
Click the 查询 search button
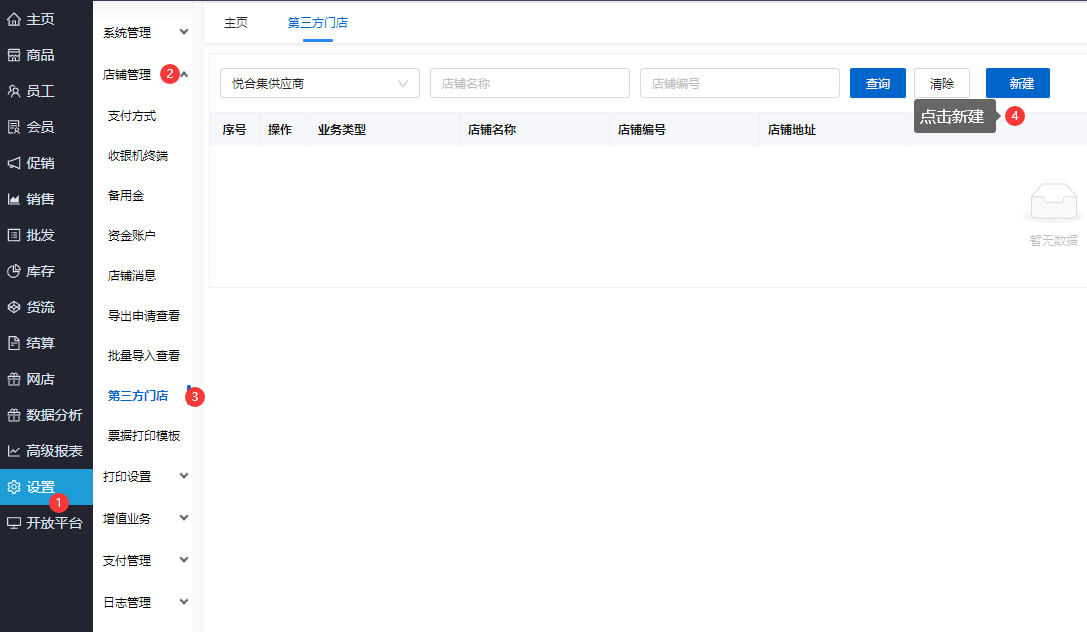pos(878,83)
